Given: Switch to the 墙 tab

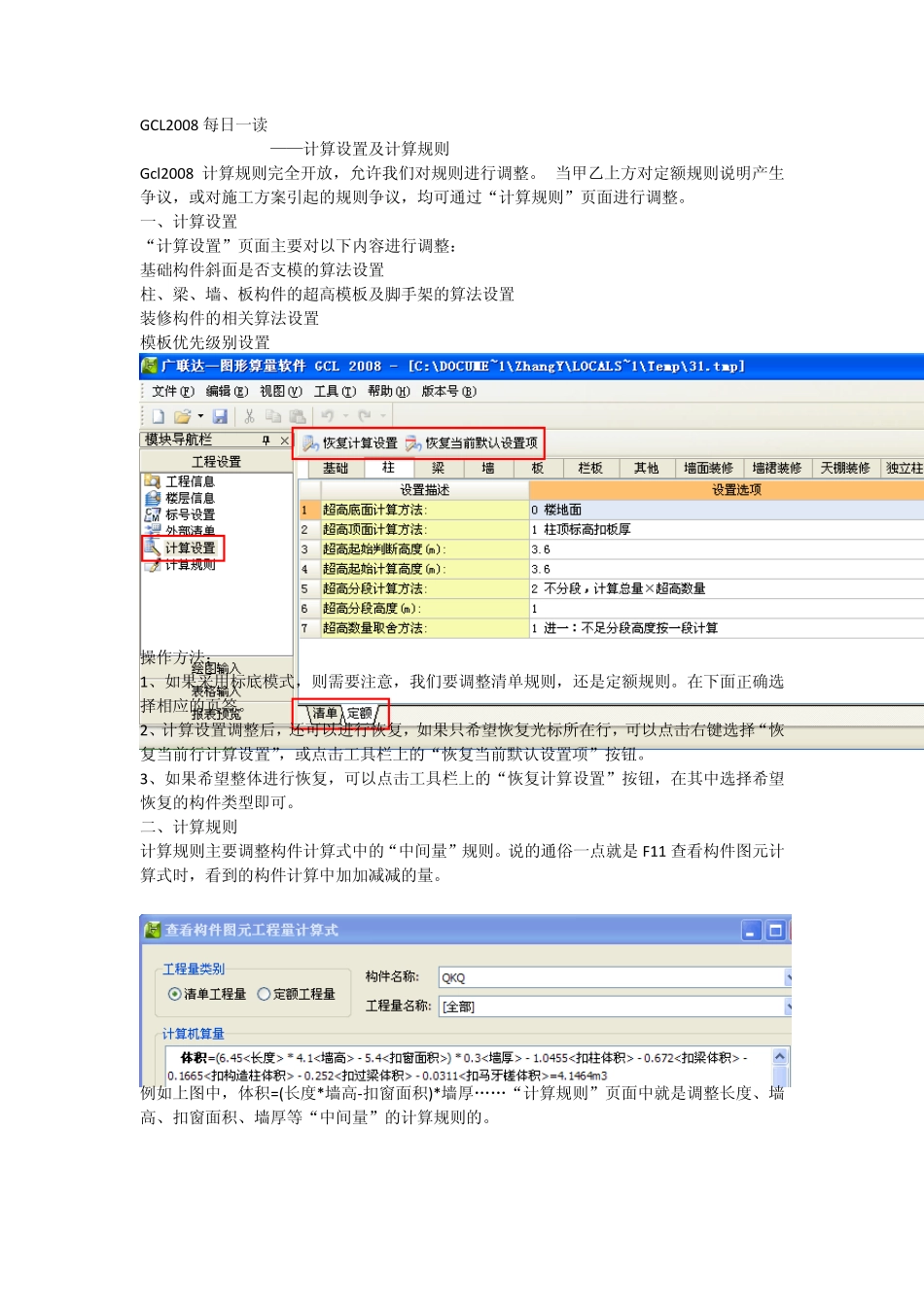Looking at the screenshot, I should tap(488, 469).
